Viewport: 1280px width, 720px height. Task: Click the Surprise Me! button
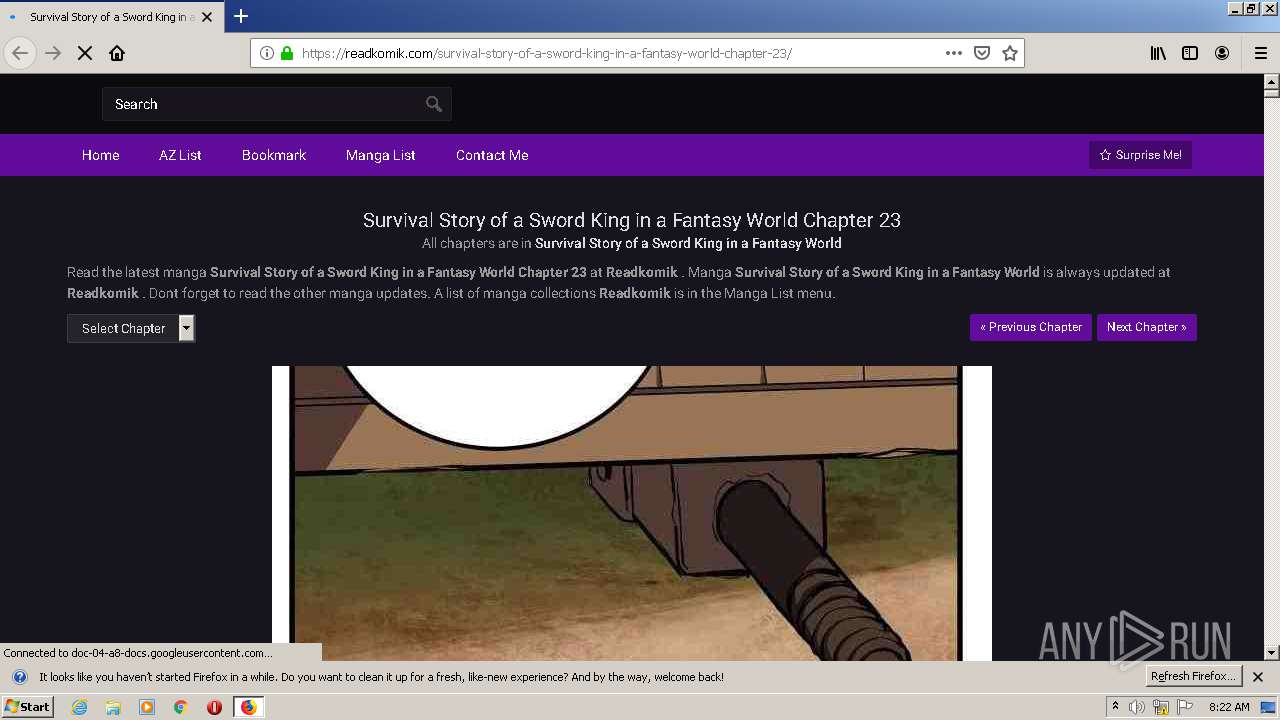pyautogui.click(x=1140, y=155)
